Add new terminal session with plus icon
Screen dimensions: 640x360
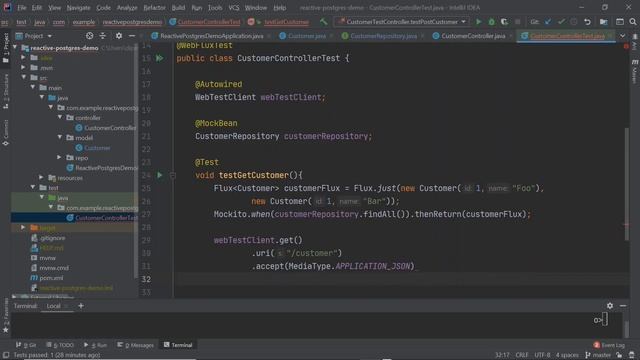[80, 306]
